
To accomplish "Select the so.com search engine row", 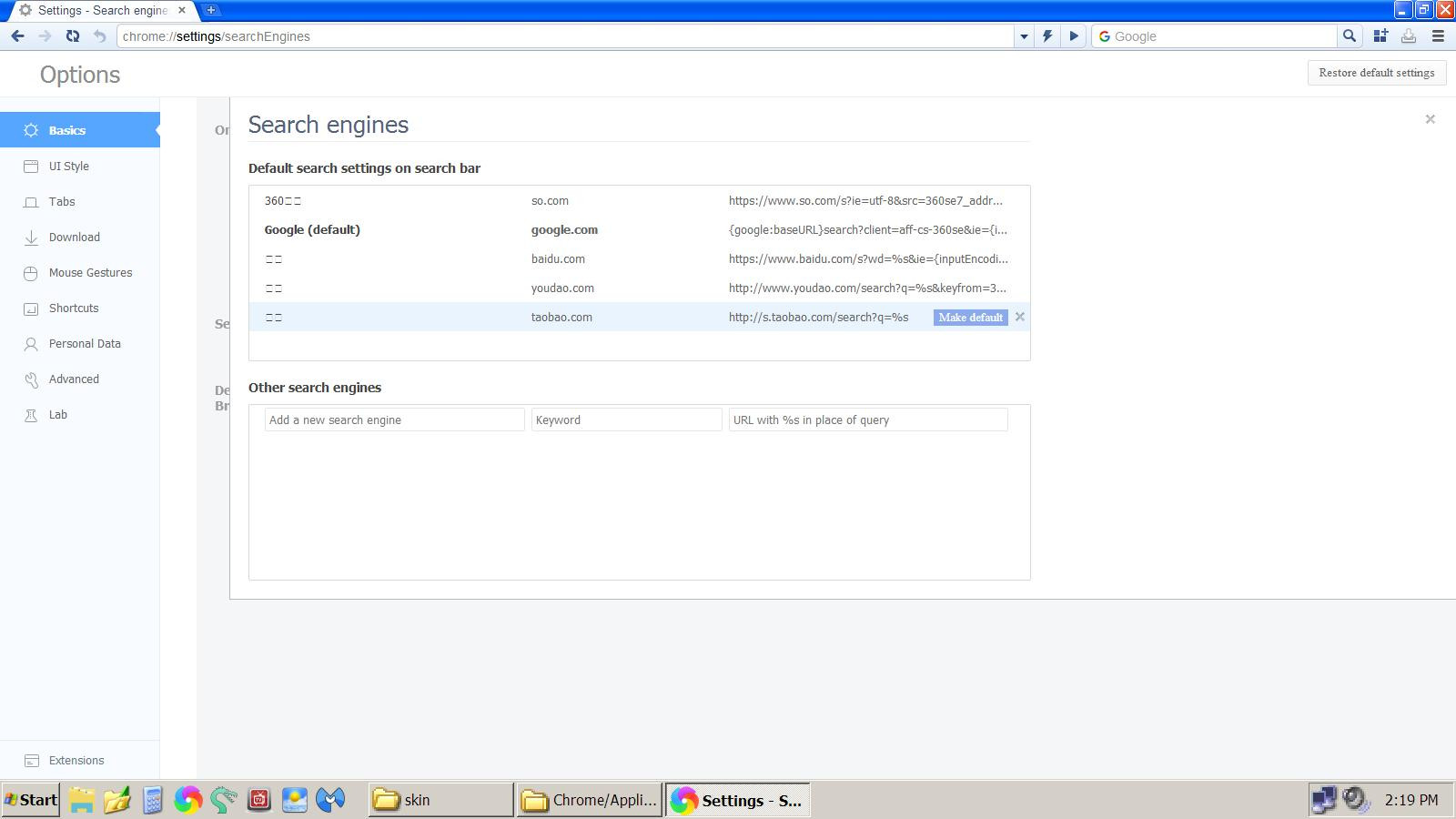I will [x=639, y=200].
